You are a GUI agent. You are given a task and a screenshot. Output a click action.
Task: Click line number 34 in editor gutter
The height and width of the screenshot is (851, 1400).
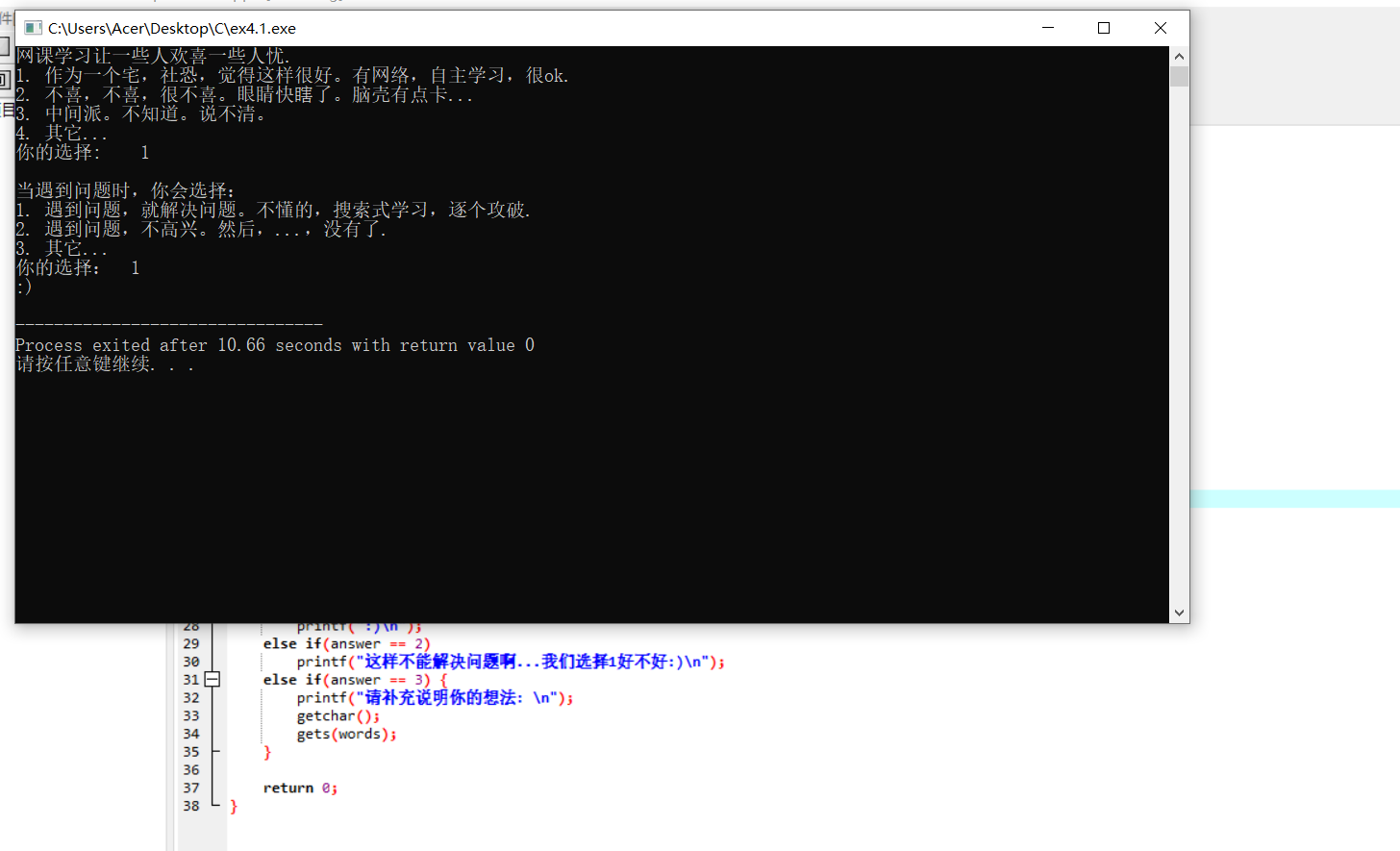click(x=191, y=734)
